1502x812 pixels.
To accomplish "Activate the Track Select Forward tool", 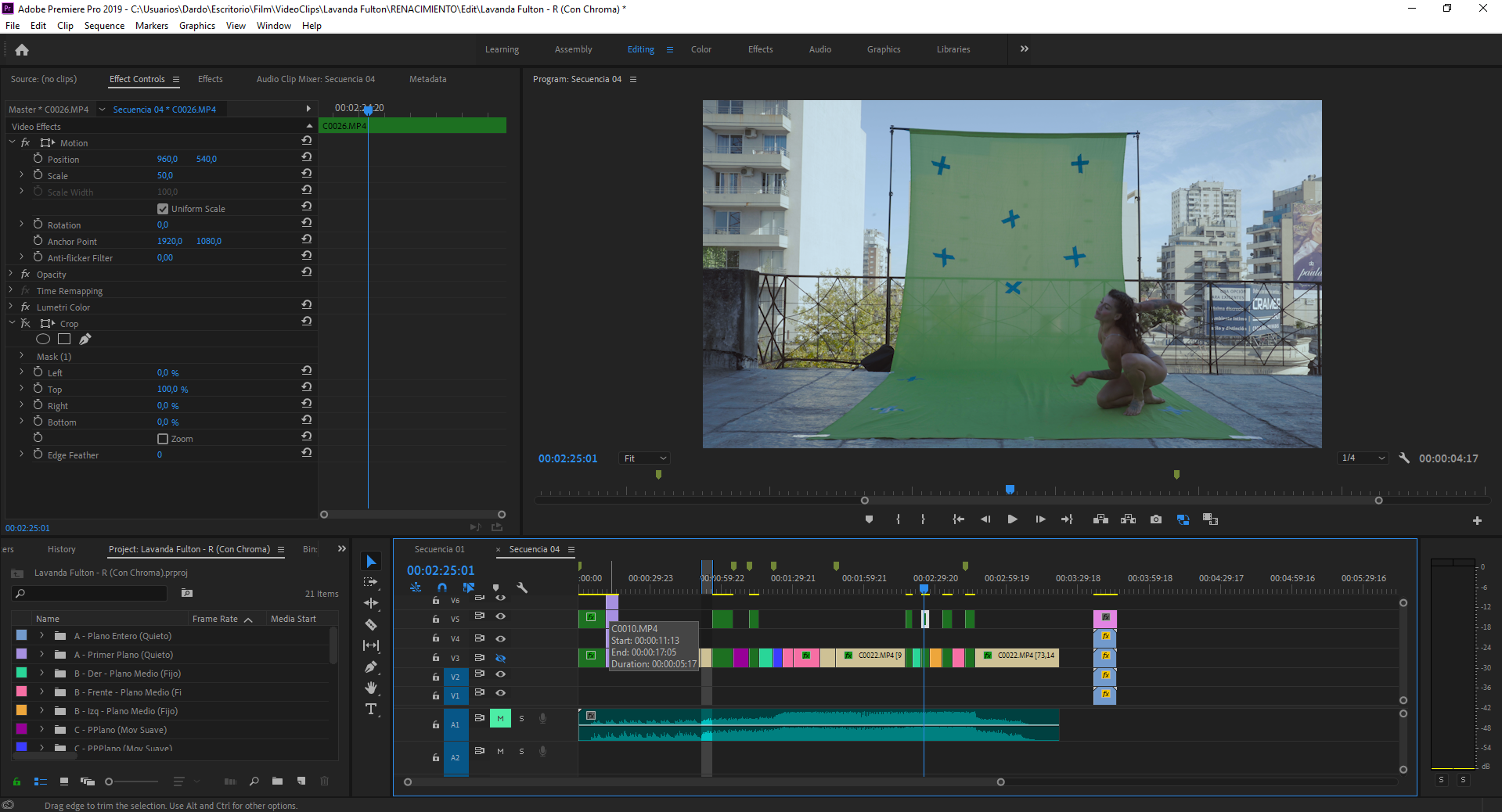I will [x=371, y=582].
